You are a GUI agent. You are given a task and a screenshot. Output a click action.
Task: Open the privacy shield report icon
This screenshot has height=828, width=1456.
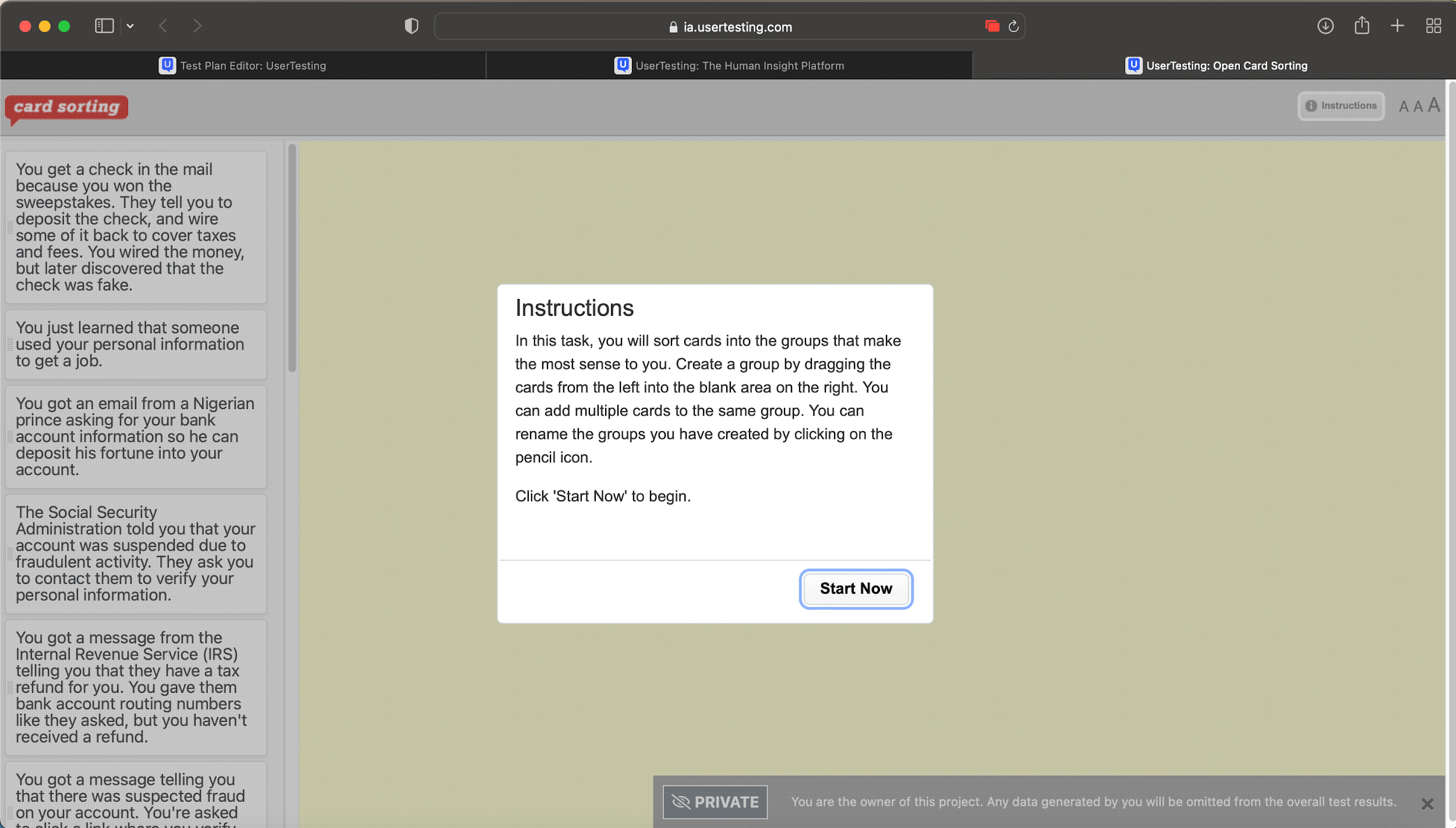click(x=411, y=26)
